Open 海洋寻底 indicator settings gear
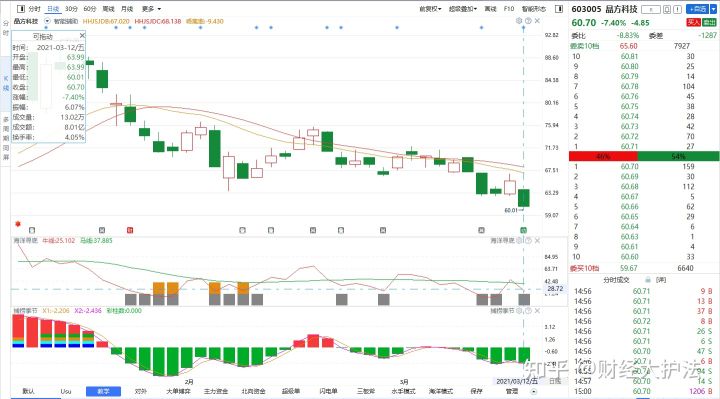This screenshot has height=399, width=720. click(x=519, y=240)
